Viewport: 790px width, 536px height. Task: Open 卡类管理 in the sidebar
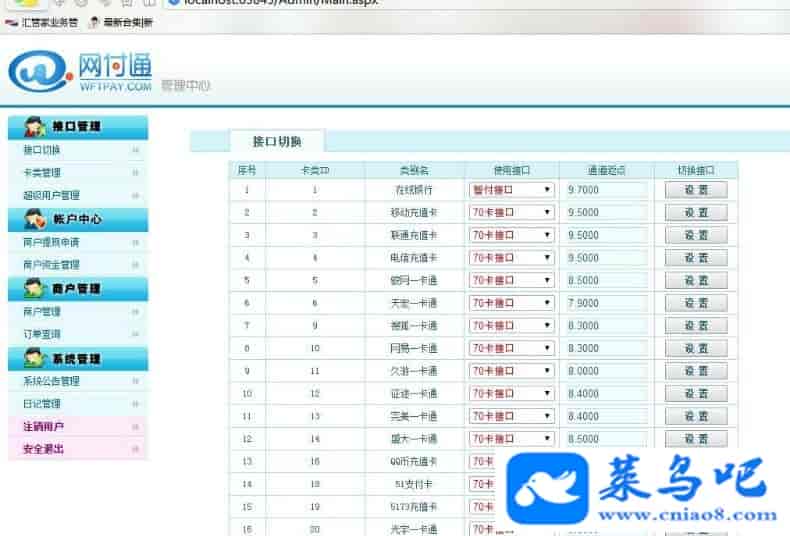click(42, 173)
